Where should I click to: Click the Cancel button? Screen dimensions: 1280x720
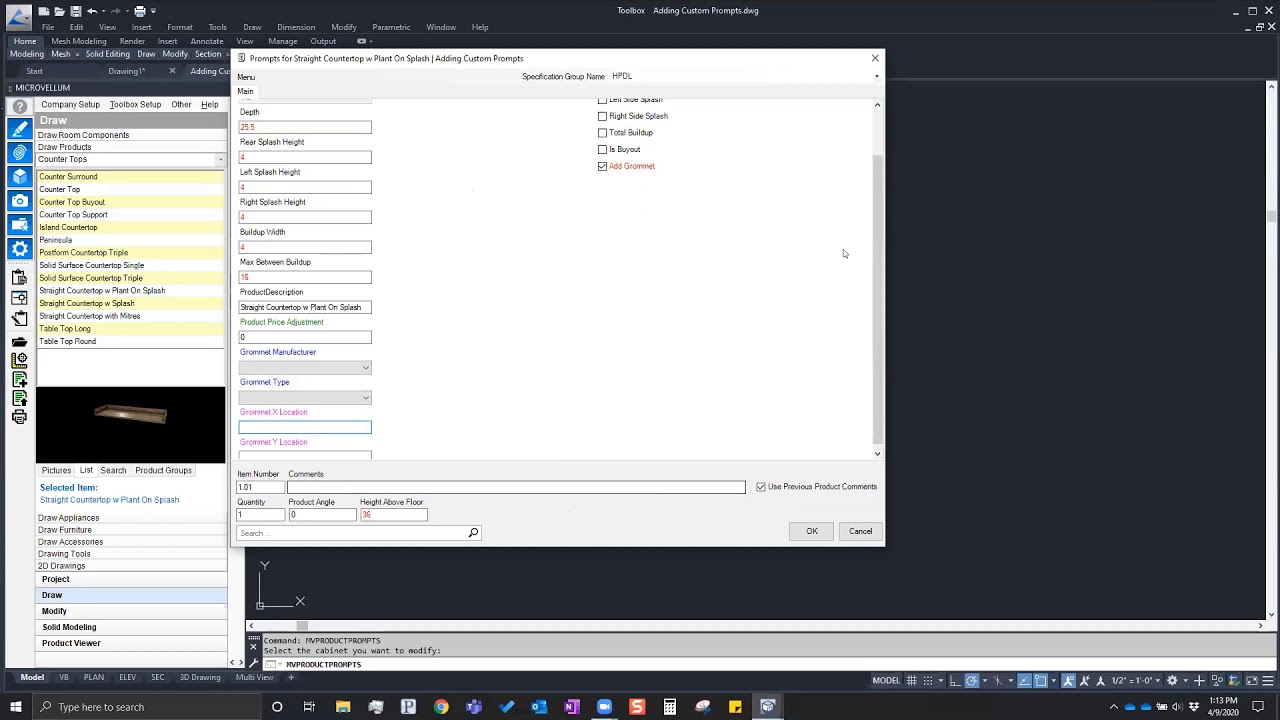pos(860,531)
